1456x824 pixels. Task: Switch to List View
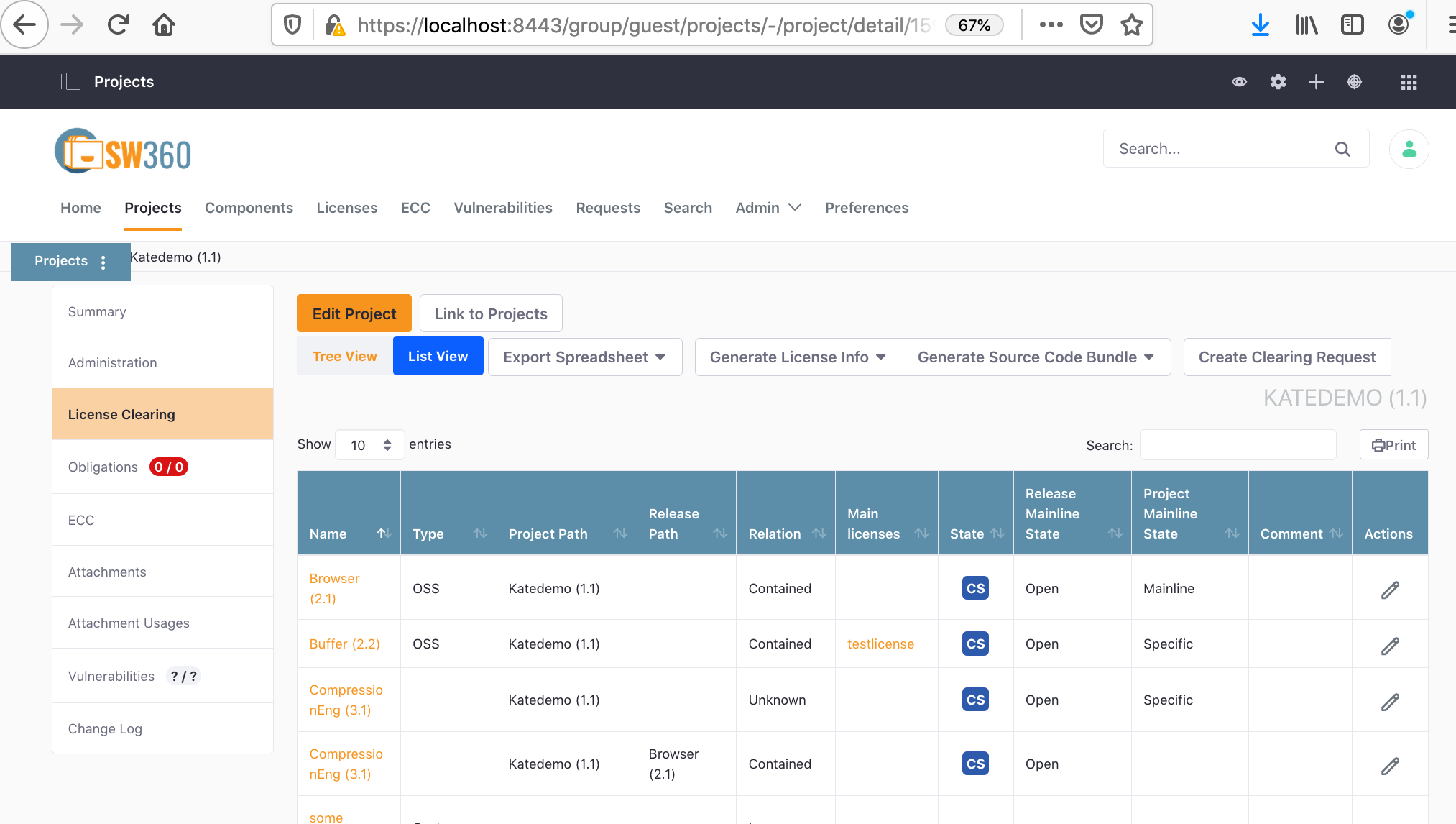pyautogui.click(x=438, y=355)
